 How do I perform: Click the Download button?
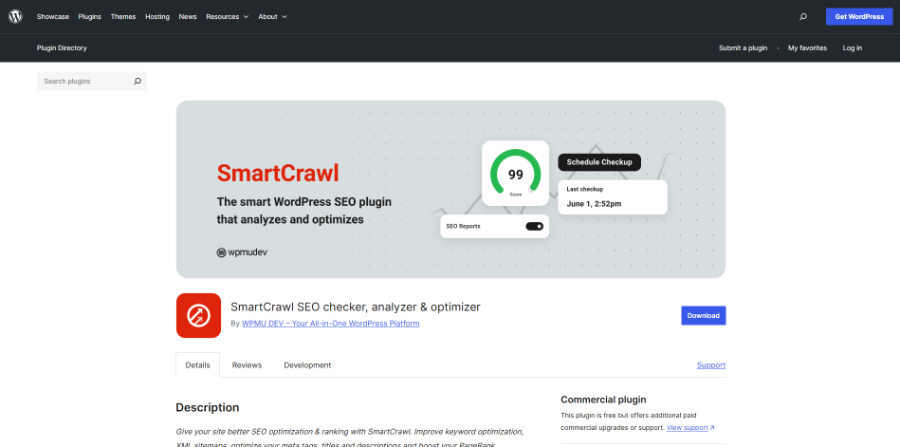click(x=704, y=316)
